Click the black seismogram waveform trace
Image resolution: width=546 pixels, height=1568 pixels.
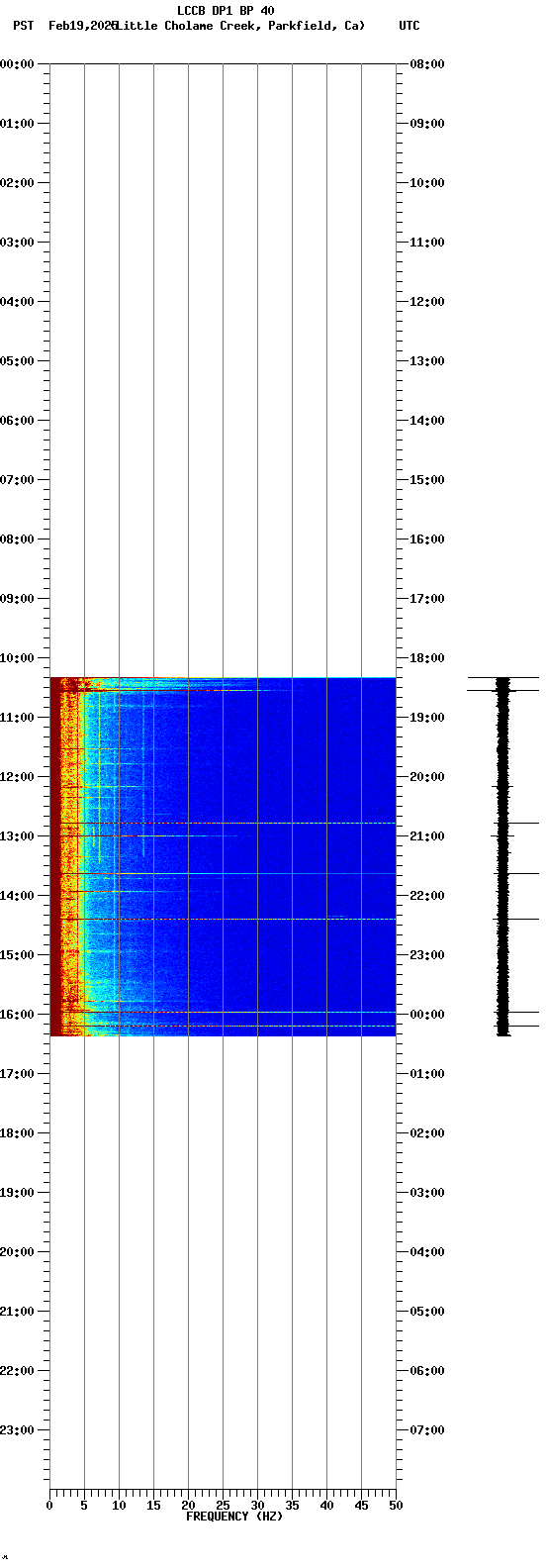point(502,856)
